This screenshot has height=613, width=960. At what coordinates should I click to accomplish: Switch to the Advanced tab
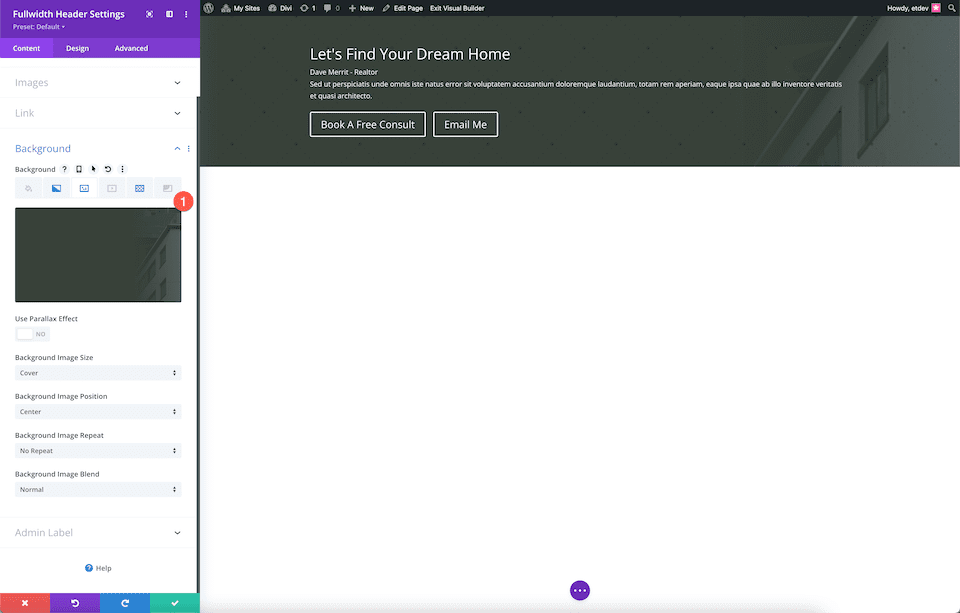pos(131,48)
